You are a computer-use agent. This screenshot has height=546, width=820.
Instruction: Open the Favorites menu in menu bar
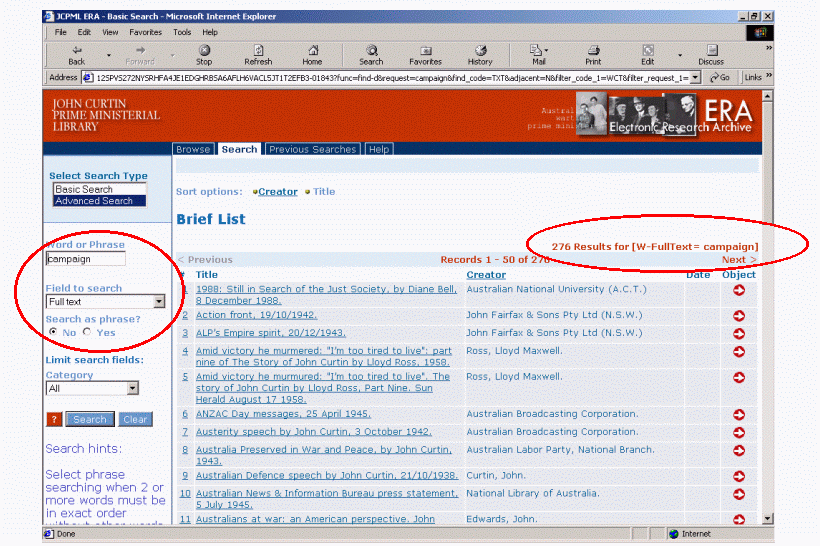tap(145, 32)
